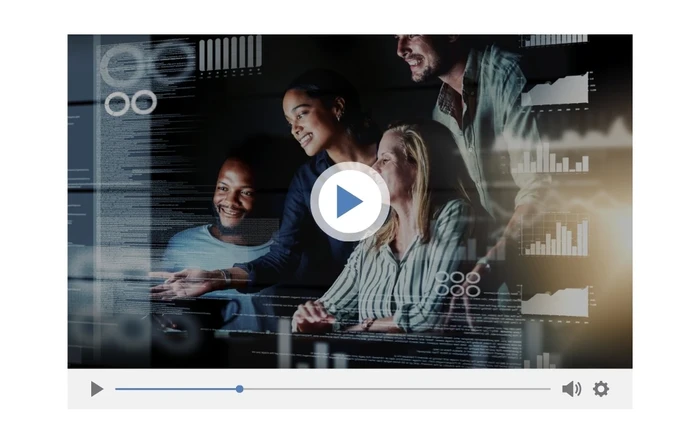Viewport: 700px width, 443px height.
Task: Open the video settings gear
Action: (x=601, y=389)
